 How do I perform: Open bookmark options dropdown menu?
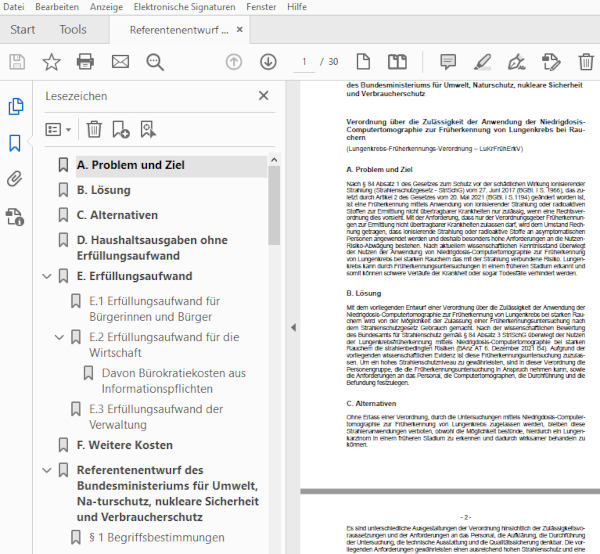[x=59, y=129]
